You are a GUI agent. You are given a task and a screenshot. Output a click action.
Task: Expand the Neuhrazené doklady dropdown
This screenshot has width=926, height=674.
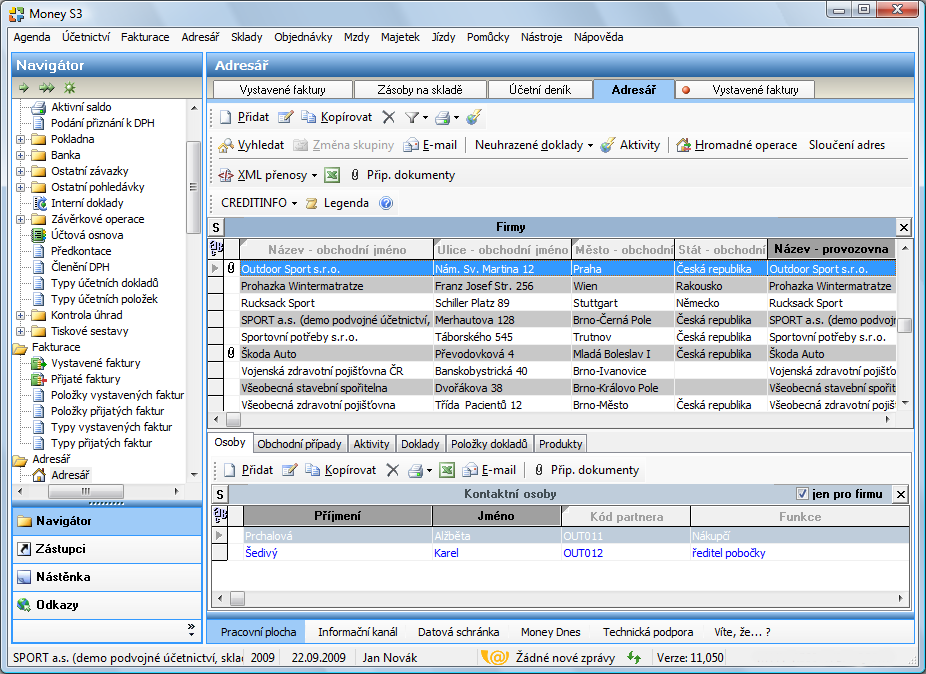click(590, 145)
